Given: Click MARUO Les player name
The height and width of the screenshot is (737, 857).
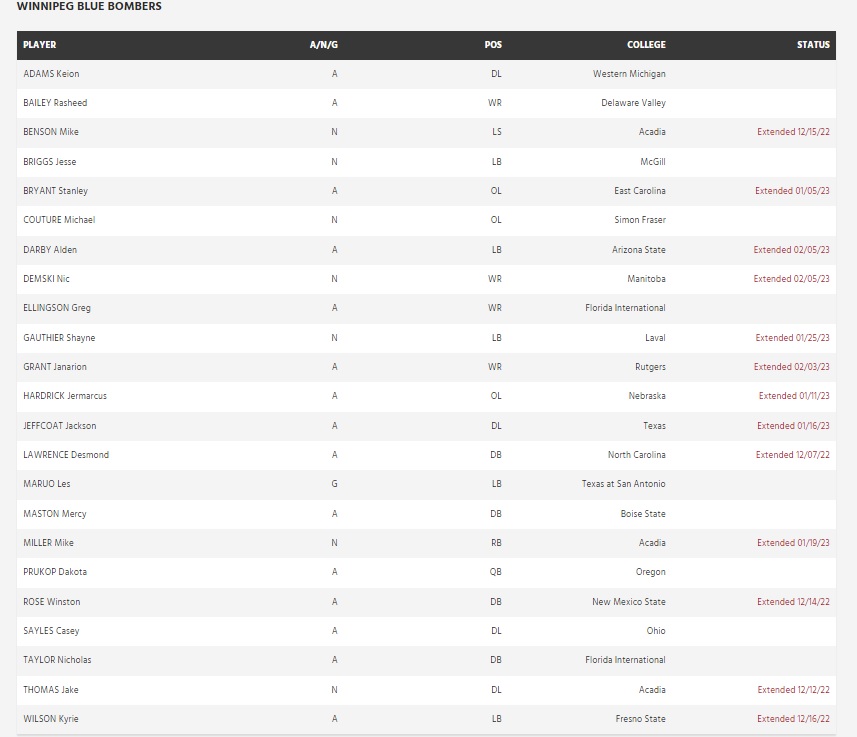Looking at the screenshot, I should tap(47, 484).
